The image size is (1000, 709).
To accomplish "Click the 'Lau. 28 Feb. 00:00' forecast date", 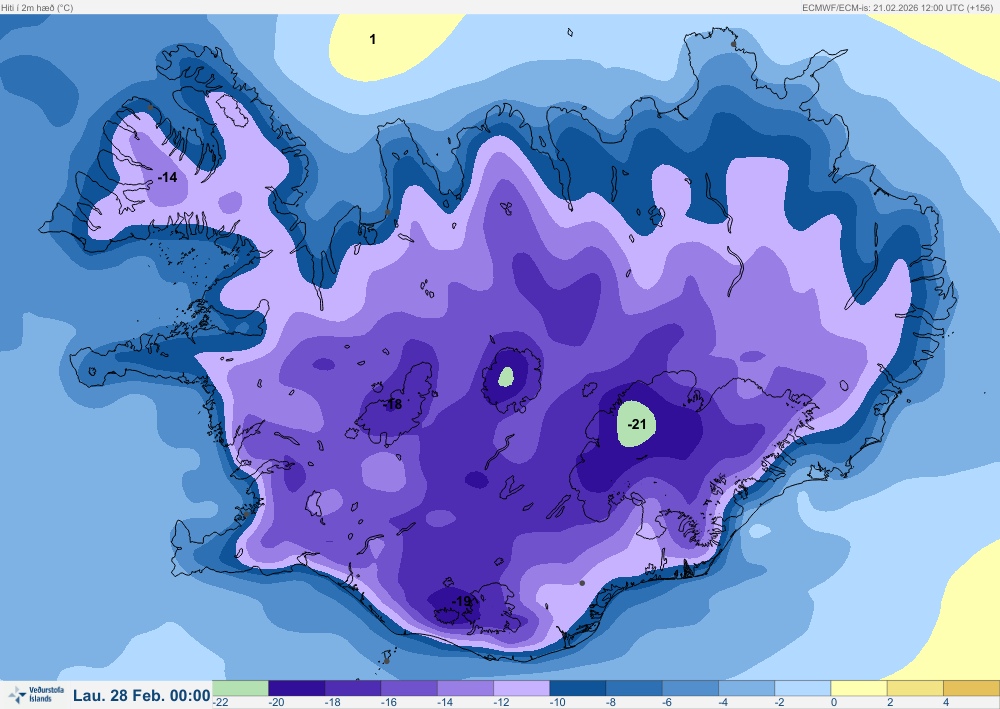I will coord(142,695).
